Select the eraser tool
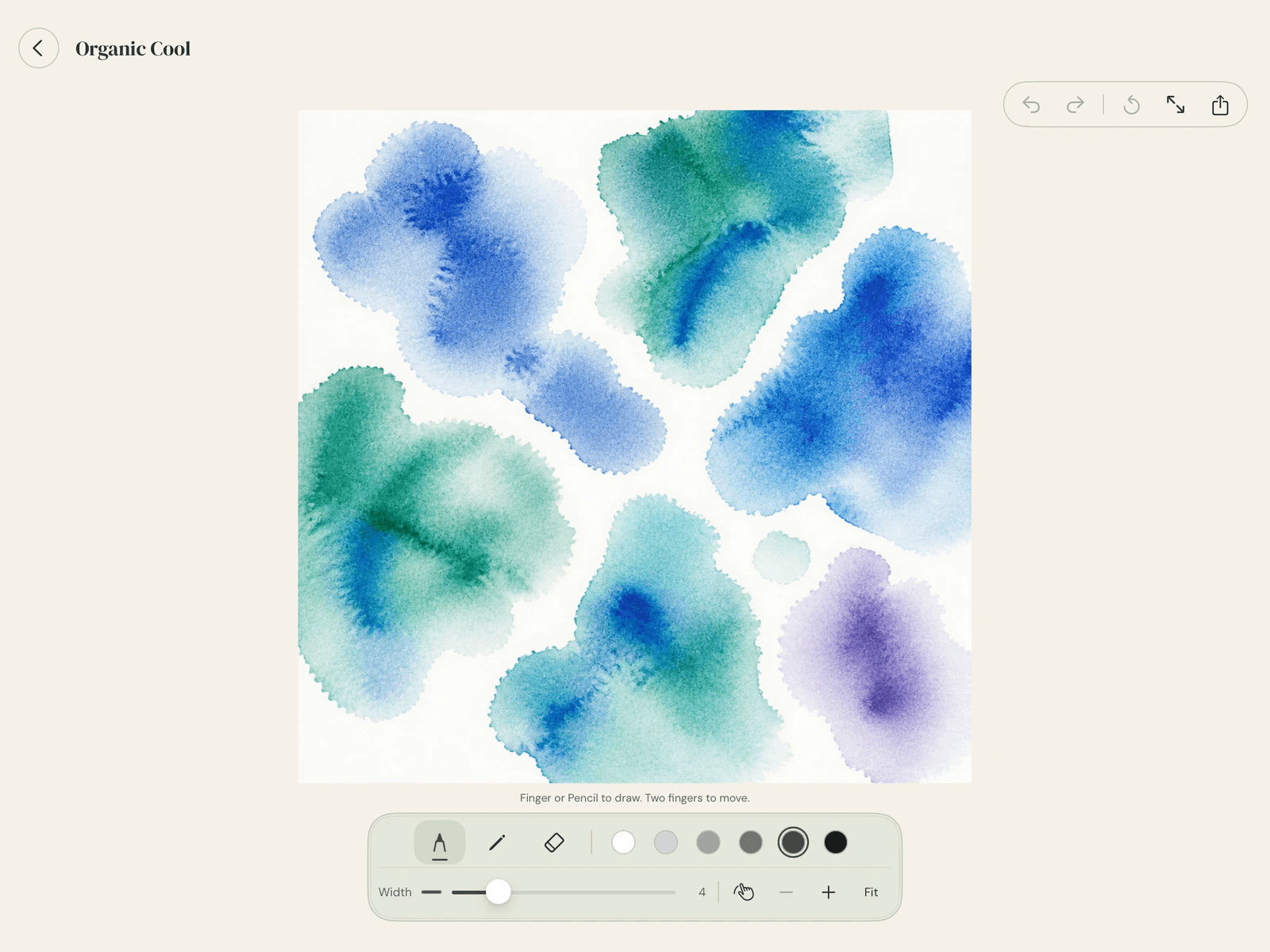The height and width of the screenshot is (952, 1270). coord(554,843)
